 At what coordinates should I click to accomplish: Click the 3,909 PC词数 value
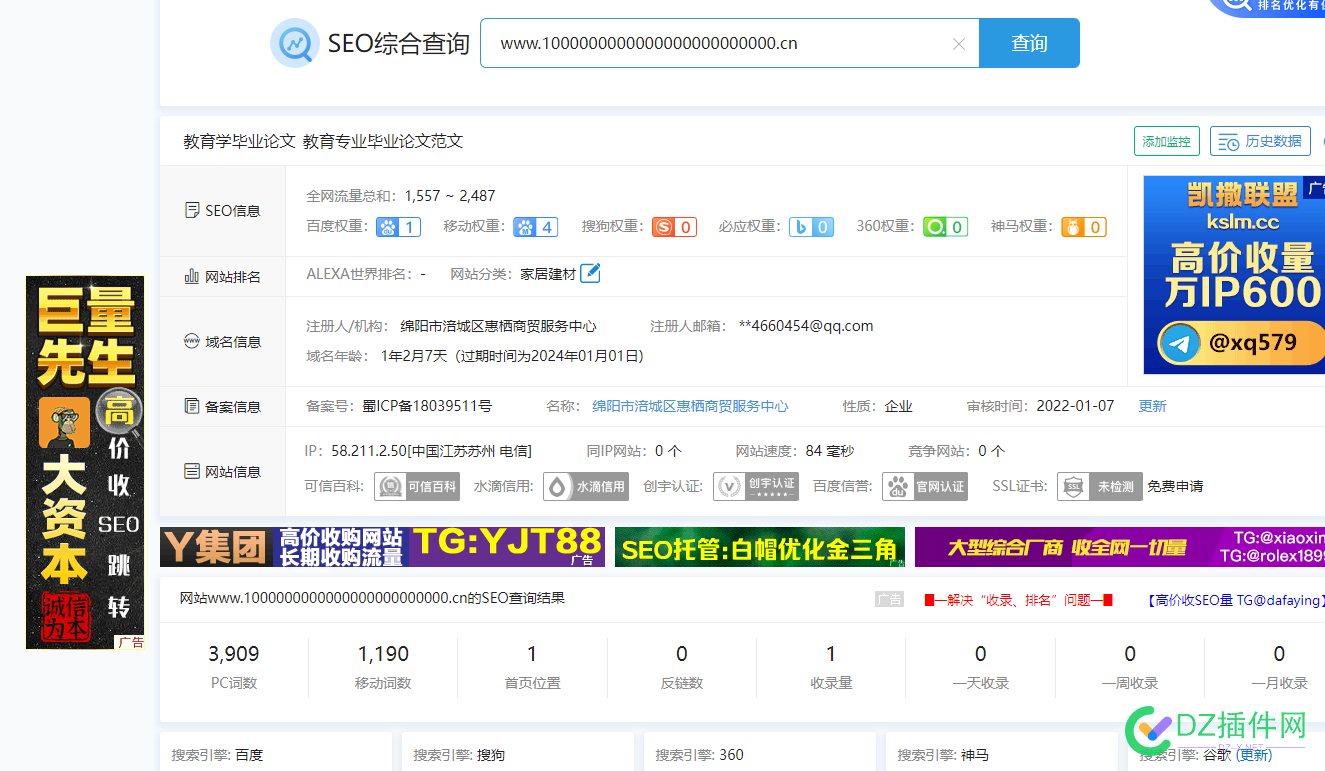coord(234,654)
